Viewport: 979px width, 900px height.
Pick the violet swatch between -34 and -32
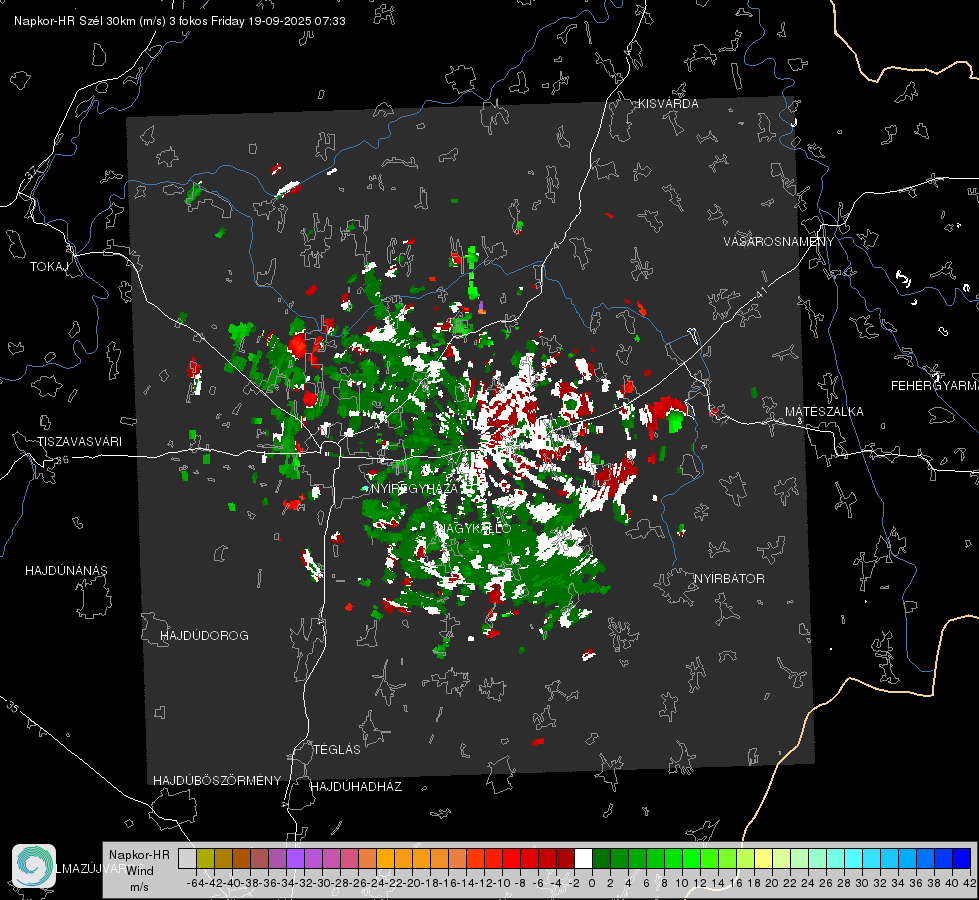pyautogui.click(x=295, y=858)
